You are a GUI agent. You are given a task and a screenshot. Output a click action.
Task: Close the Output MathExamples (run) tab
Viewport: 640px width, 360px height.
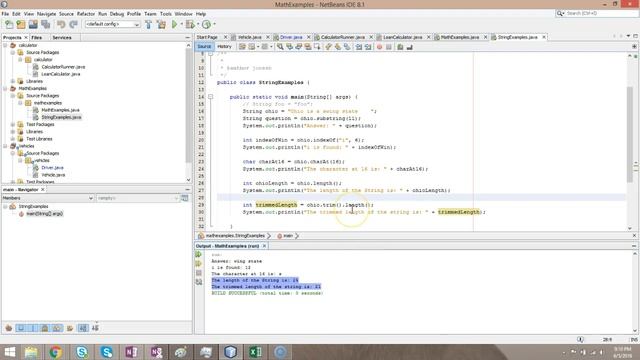coord(264,246)
